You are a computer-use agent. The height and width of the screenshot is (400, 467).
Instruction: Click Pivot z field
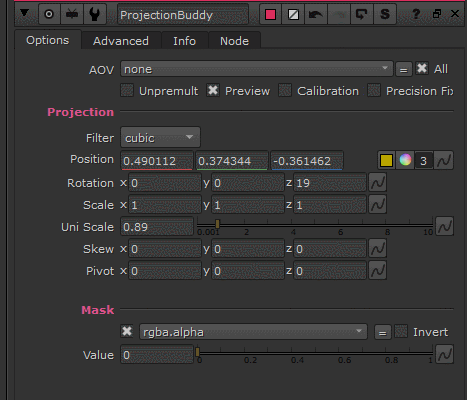point(330,271)
